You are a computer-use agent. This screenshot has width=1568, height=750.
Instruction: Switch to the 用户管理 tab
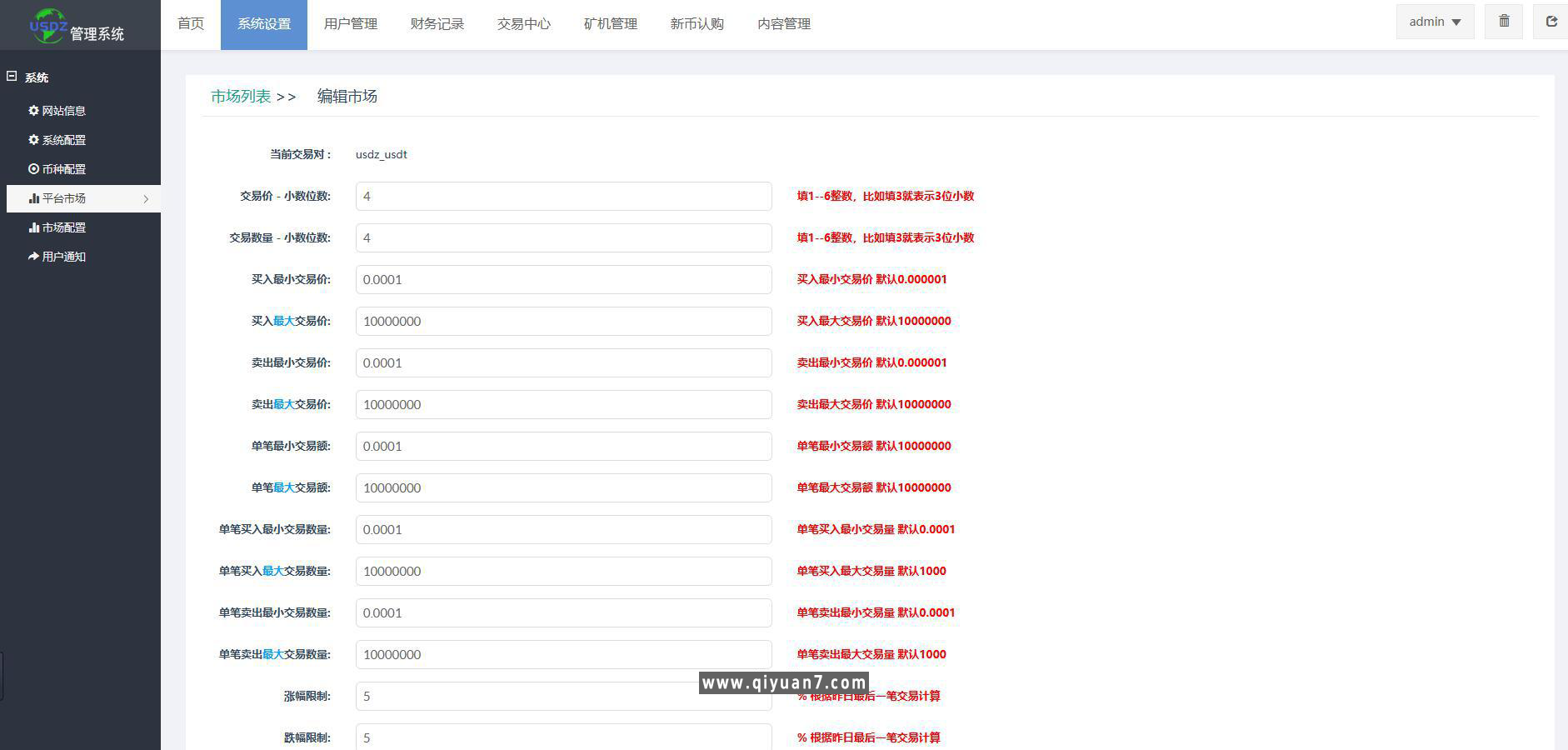point(350,24)
